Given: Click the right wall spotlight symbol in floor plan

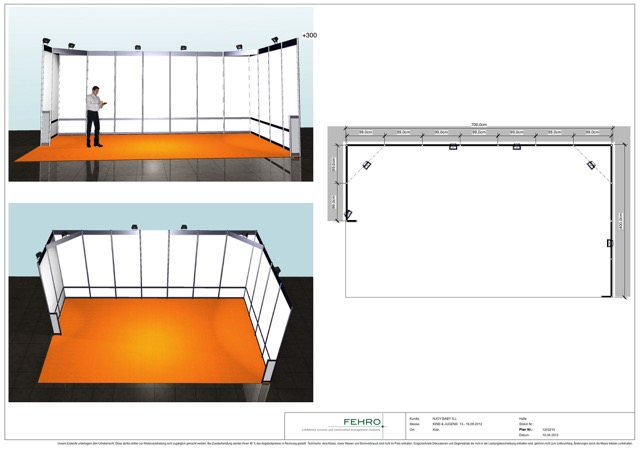Looking at the screenshot, I should (x=608, y=243).
